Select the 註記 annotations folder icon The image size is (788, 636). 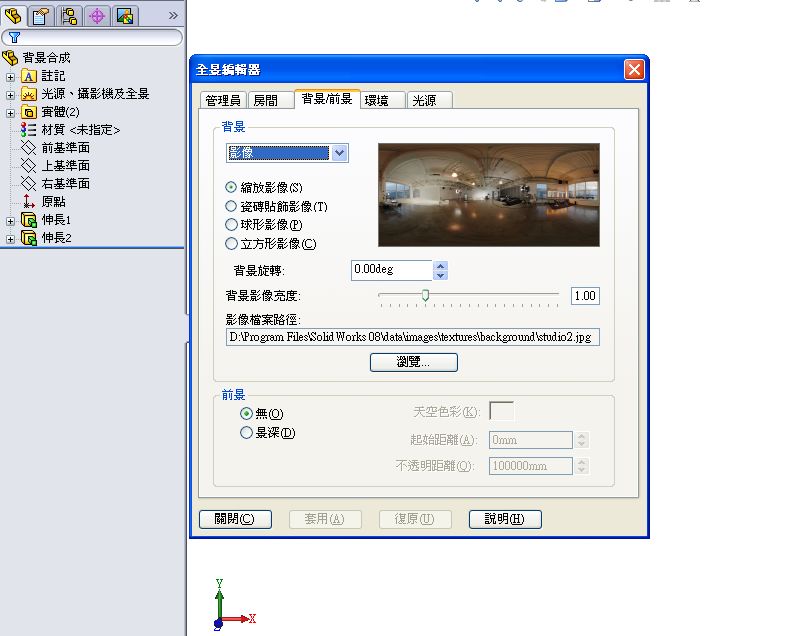coord(29,76)
